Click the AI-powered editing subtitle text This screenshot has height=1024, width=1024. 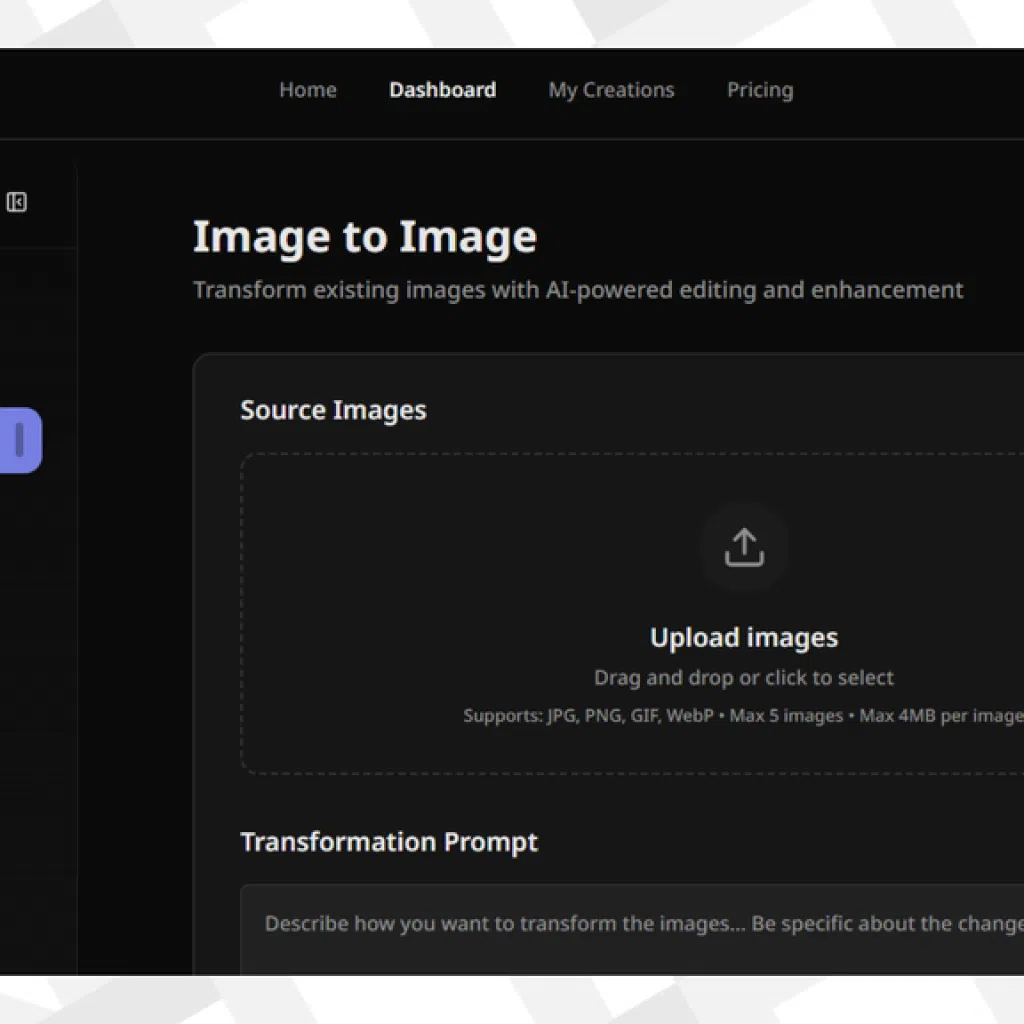tap(578, 290)
